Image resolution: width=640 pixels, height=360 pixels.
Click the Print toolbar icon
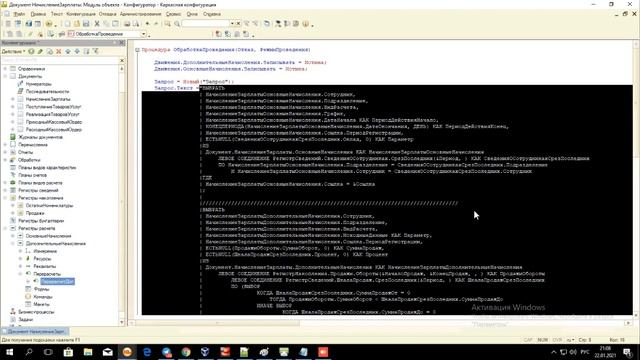pos(127,24)
